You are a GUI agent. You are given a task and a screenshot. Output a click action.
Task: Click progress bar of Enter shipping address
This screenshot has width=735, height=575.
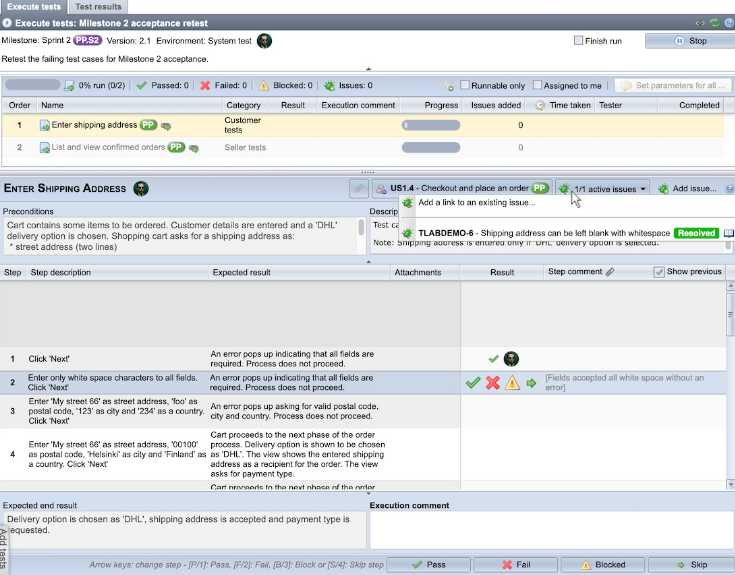pyautogui.click(x=431, y=125)
